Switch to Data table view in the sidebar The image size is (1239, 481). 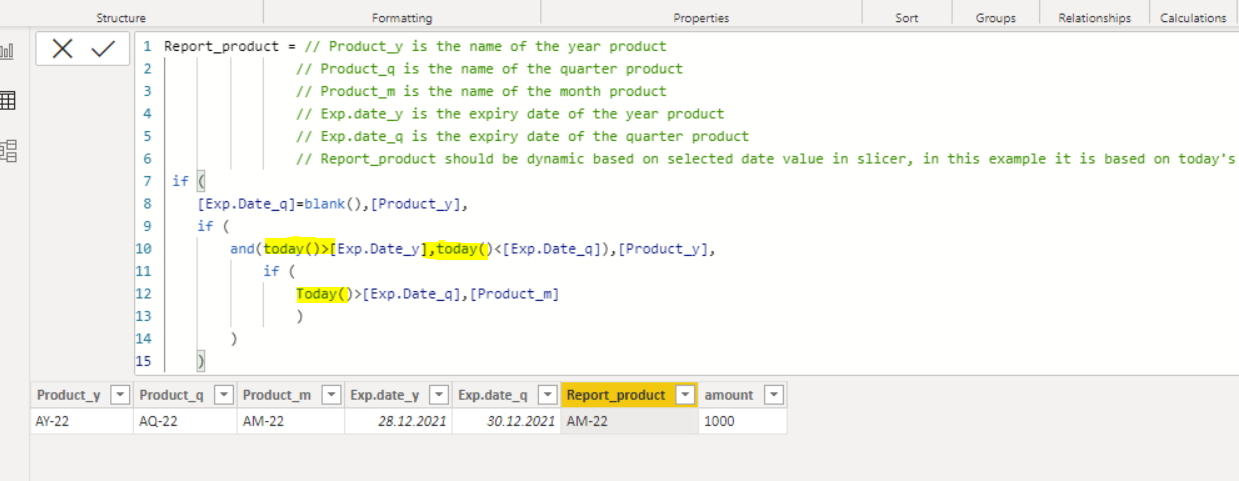click(x=8, y=100)
